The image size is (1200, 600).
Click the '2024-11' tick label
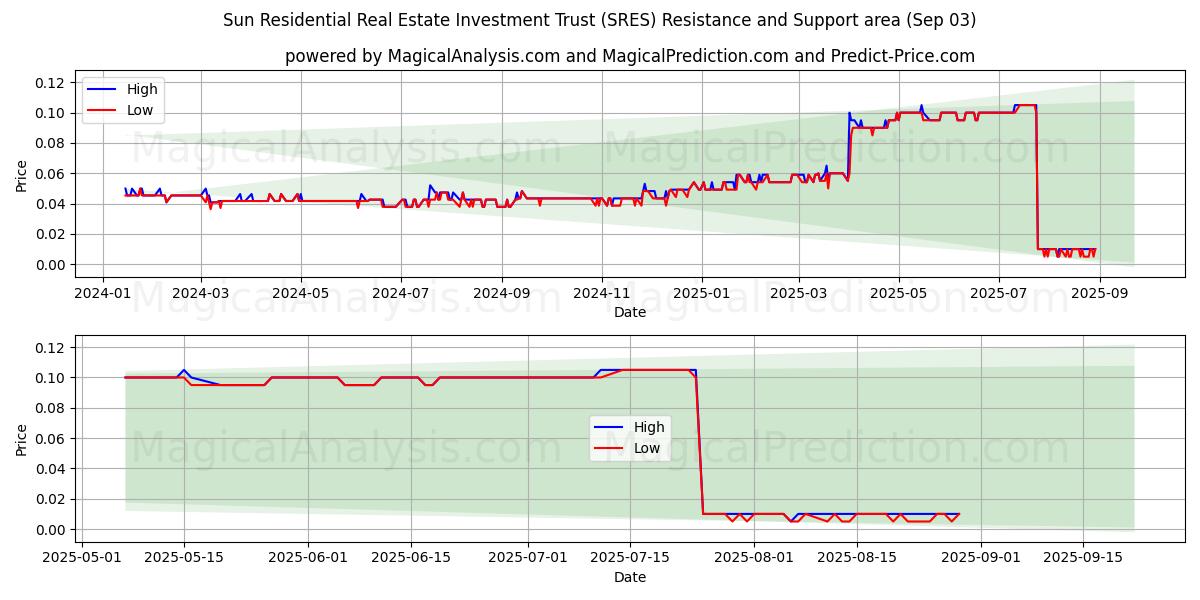(x=602, y=292)
